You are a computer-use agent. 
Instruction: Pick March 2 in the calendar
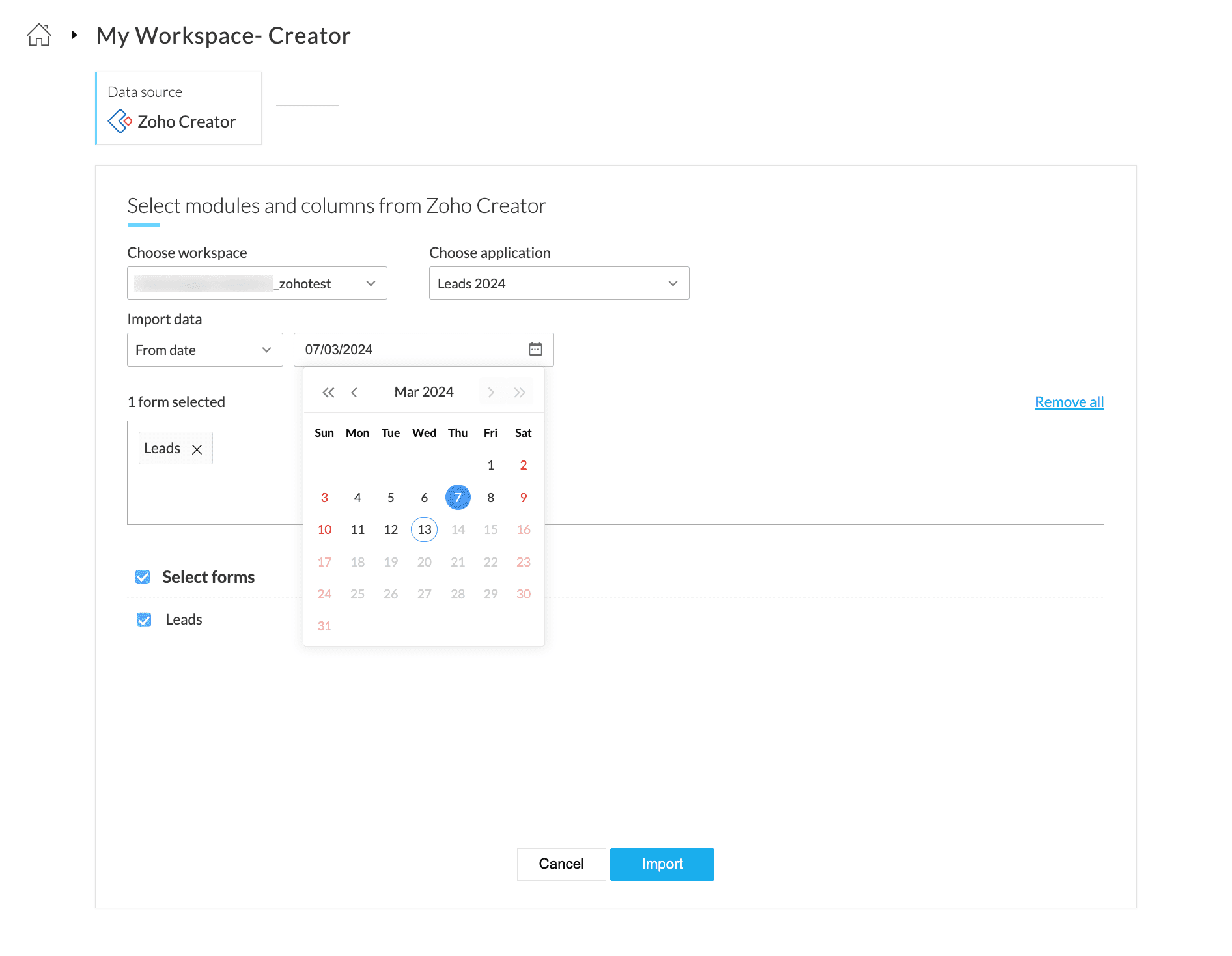pos(524,465)
